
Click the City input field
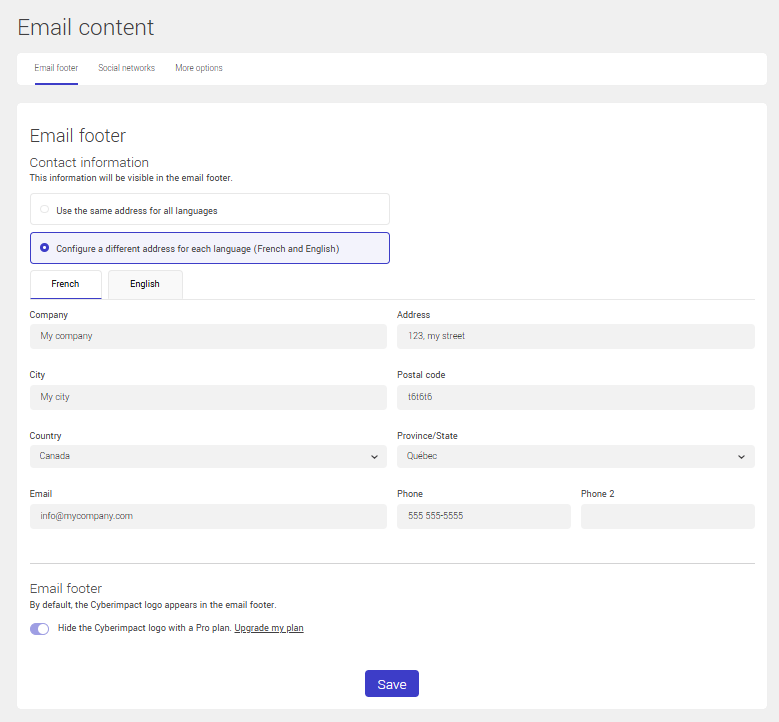point(208,397)
